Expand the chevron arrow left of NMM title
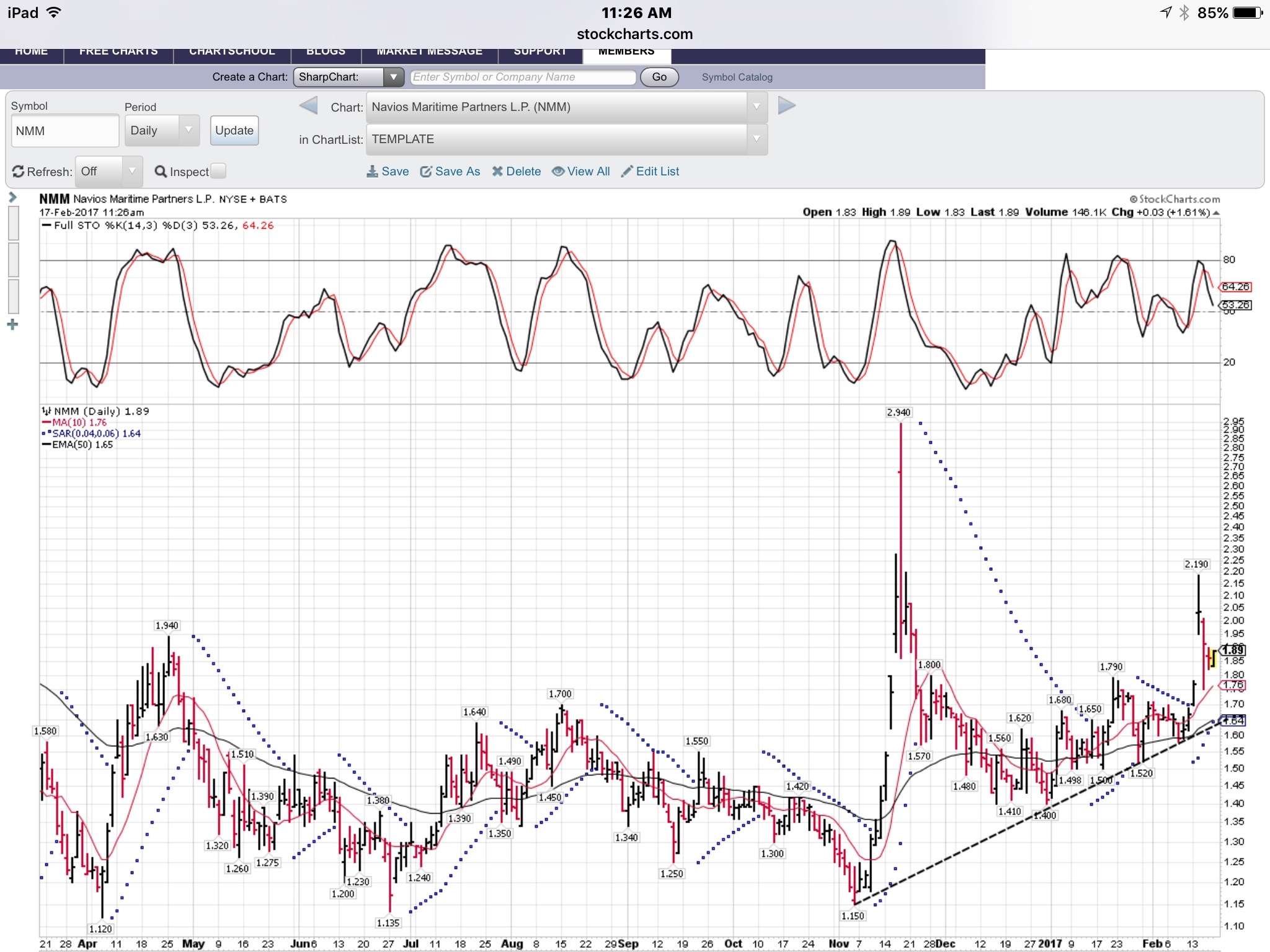This screenshot has height=952, width=1270. point(12,198)
